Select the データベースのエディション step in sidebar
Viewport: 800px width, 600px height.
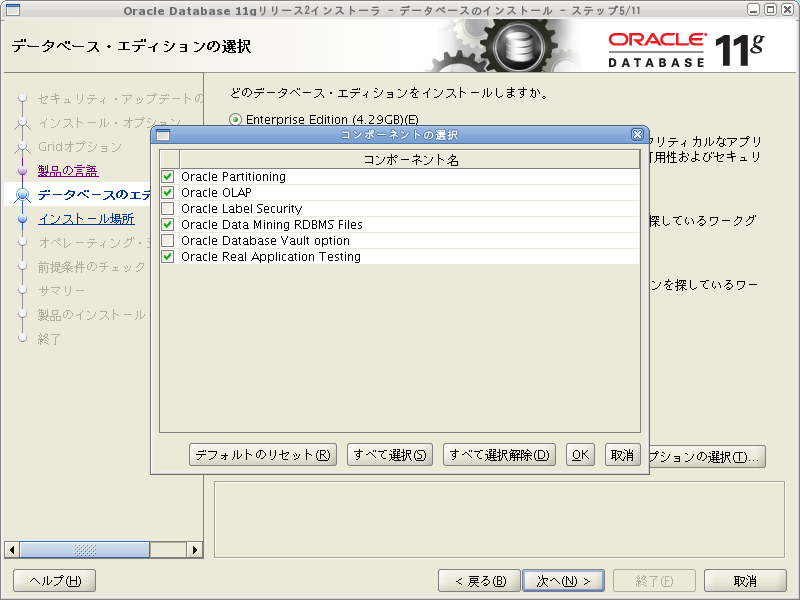click(94, 195)
